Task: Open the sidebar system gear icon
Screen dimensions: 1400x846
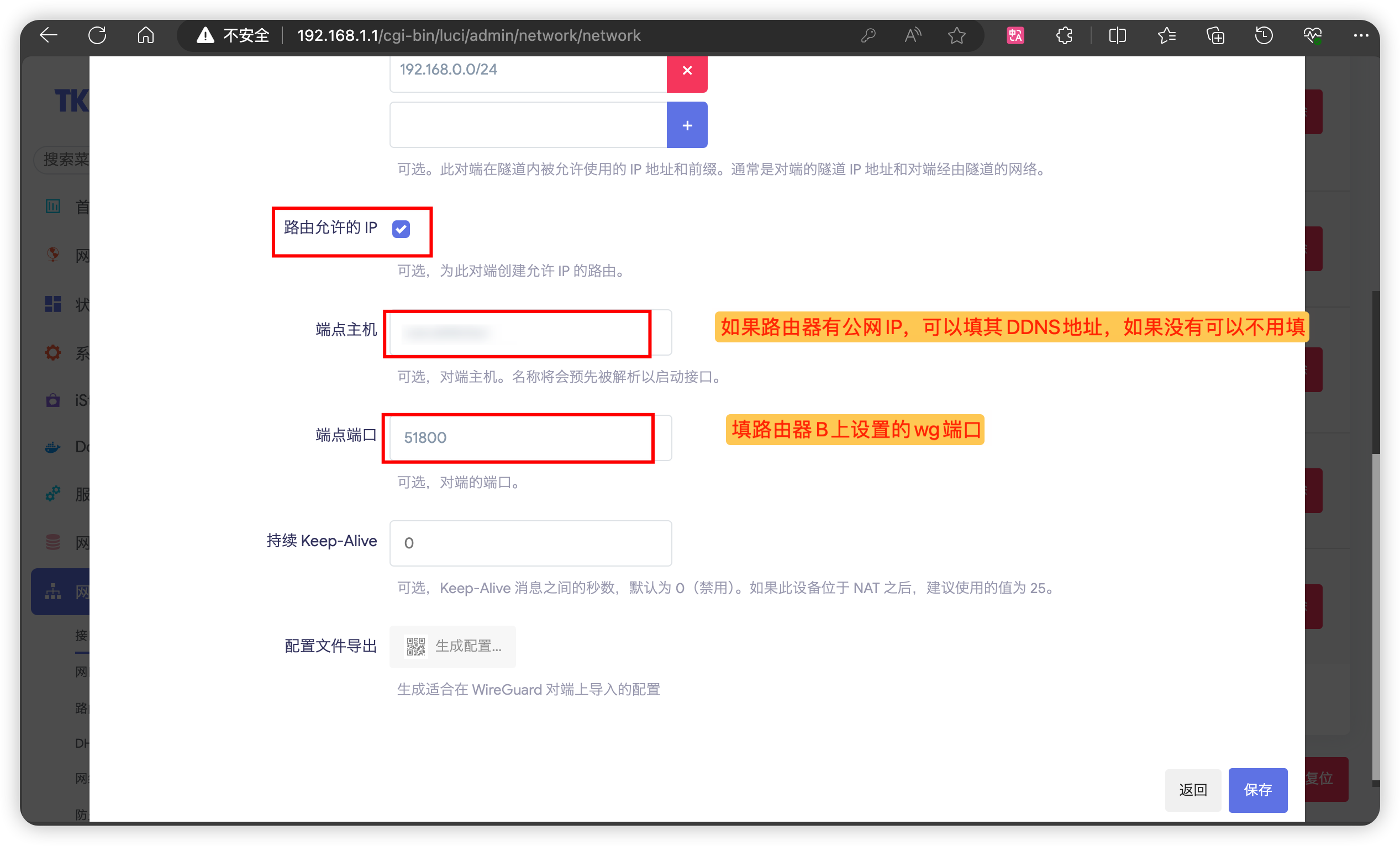Action: [53, 353]
